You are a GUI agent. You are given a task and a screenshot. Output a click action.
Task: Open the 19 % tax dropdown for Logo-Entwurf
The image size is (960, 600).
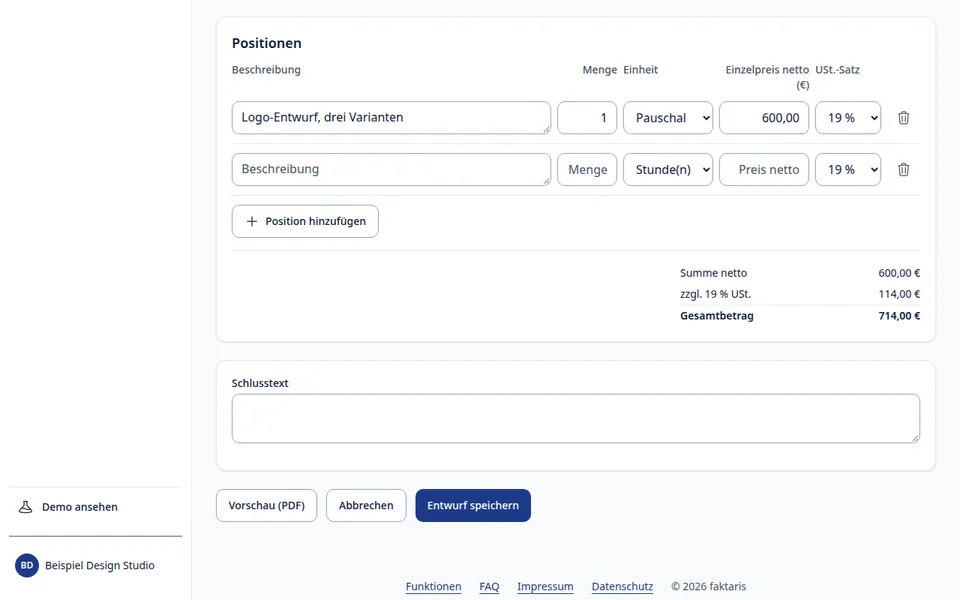tap(848, 118)
